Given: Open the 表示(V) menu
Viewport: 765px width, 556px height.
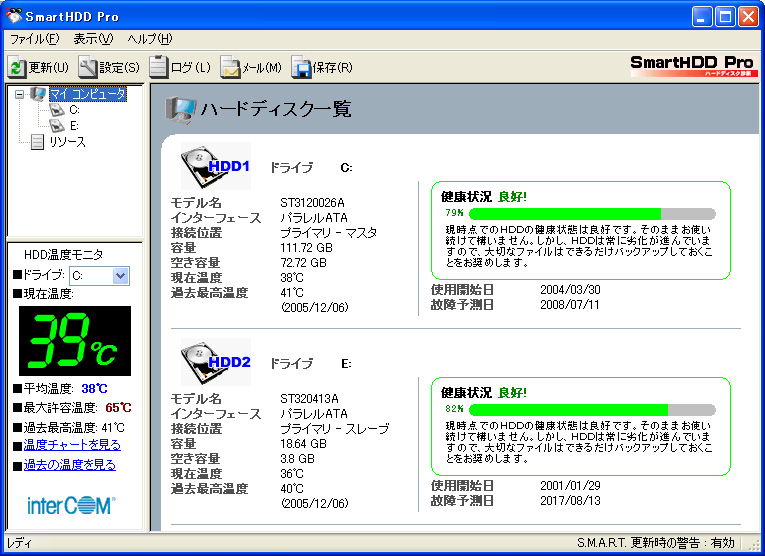Looking at the screenshot, I should (x=93, y=39).
